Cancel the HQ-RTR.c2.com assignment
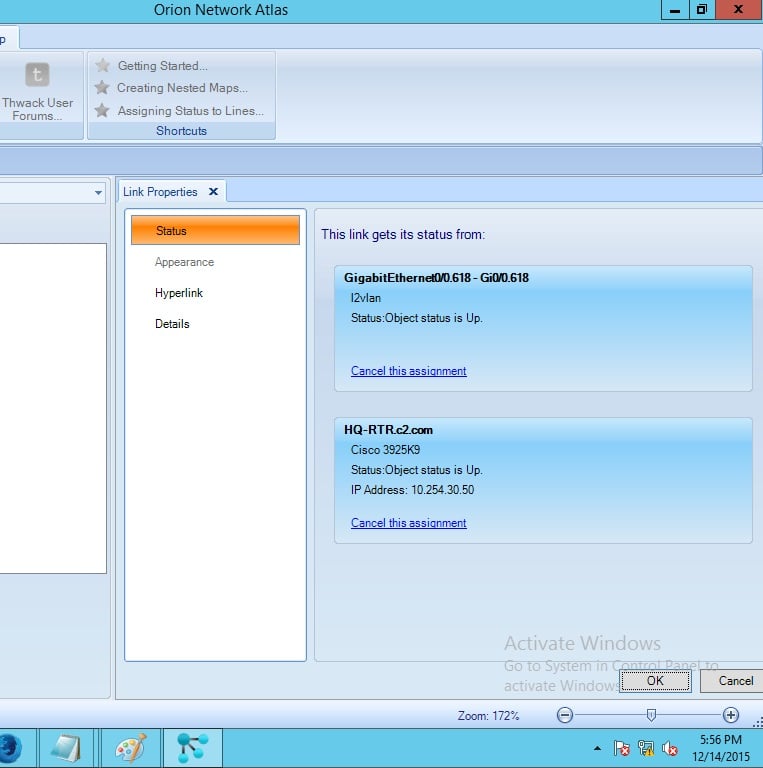763x768 pixels. pyautogui.click(x=408, y=523)
